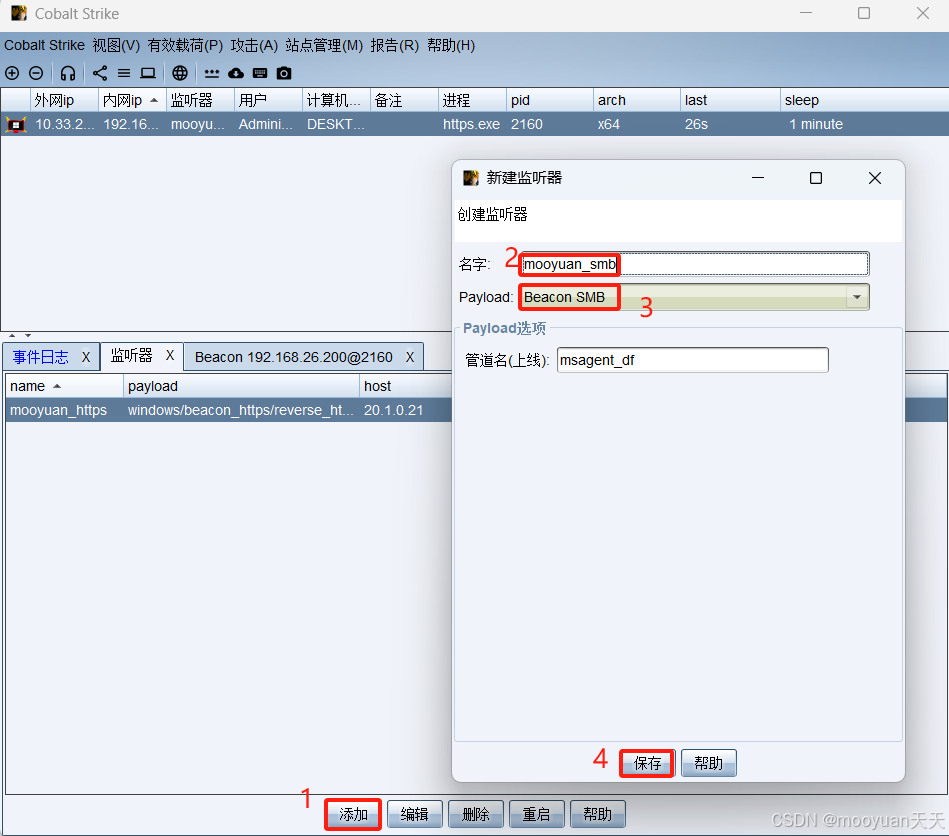Click the 编辑 button

point(415,814)
